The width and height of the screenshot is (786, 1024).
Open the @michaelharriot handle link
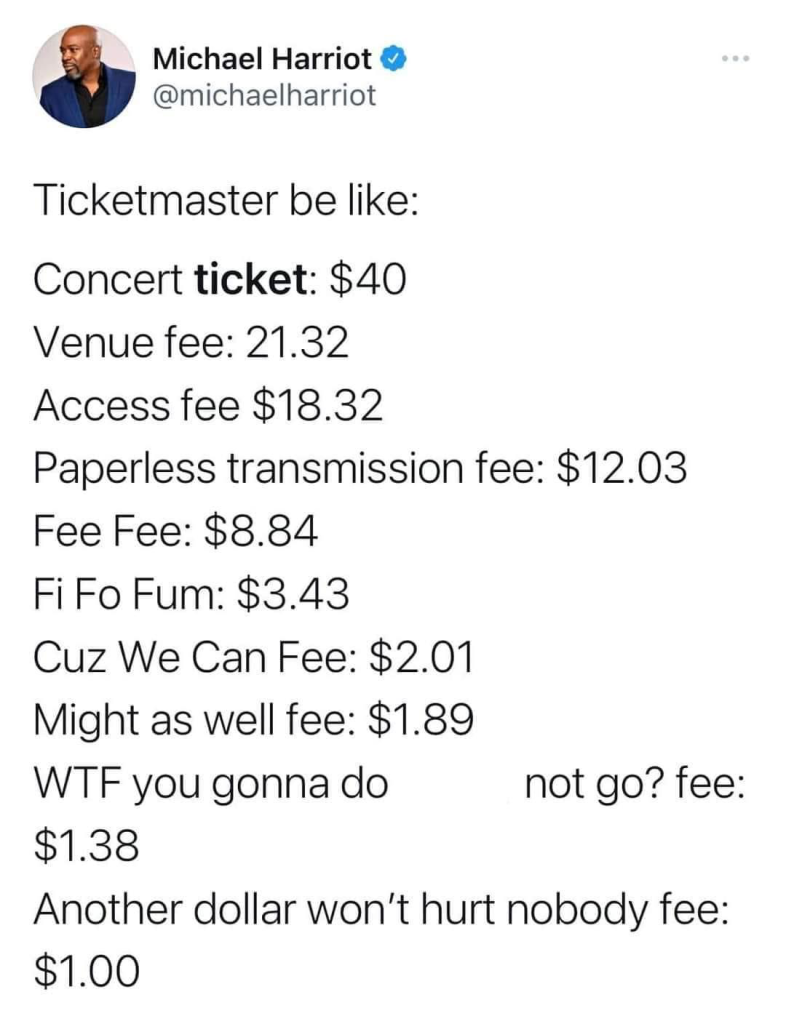264,96
